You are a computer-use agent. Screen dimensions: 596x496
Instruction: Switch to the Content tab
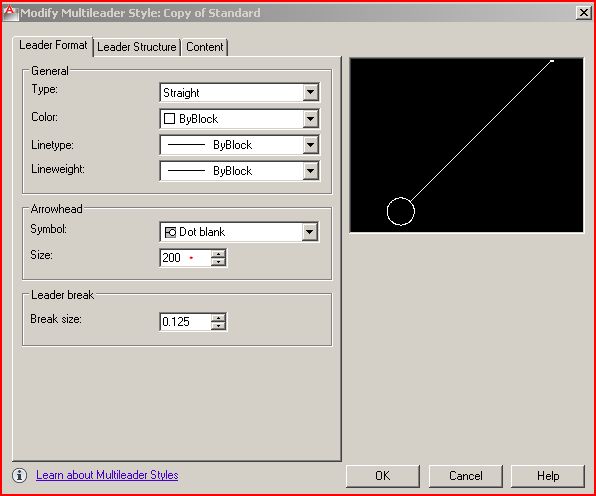(x=204, y=47)
